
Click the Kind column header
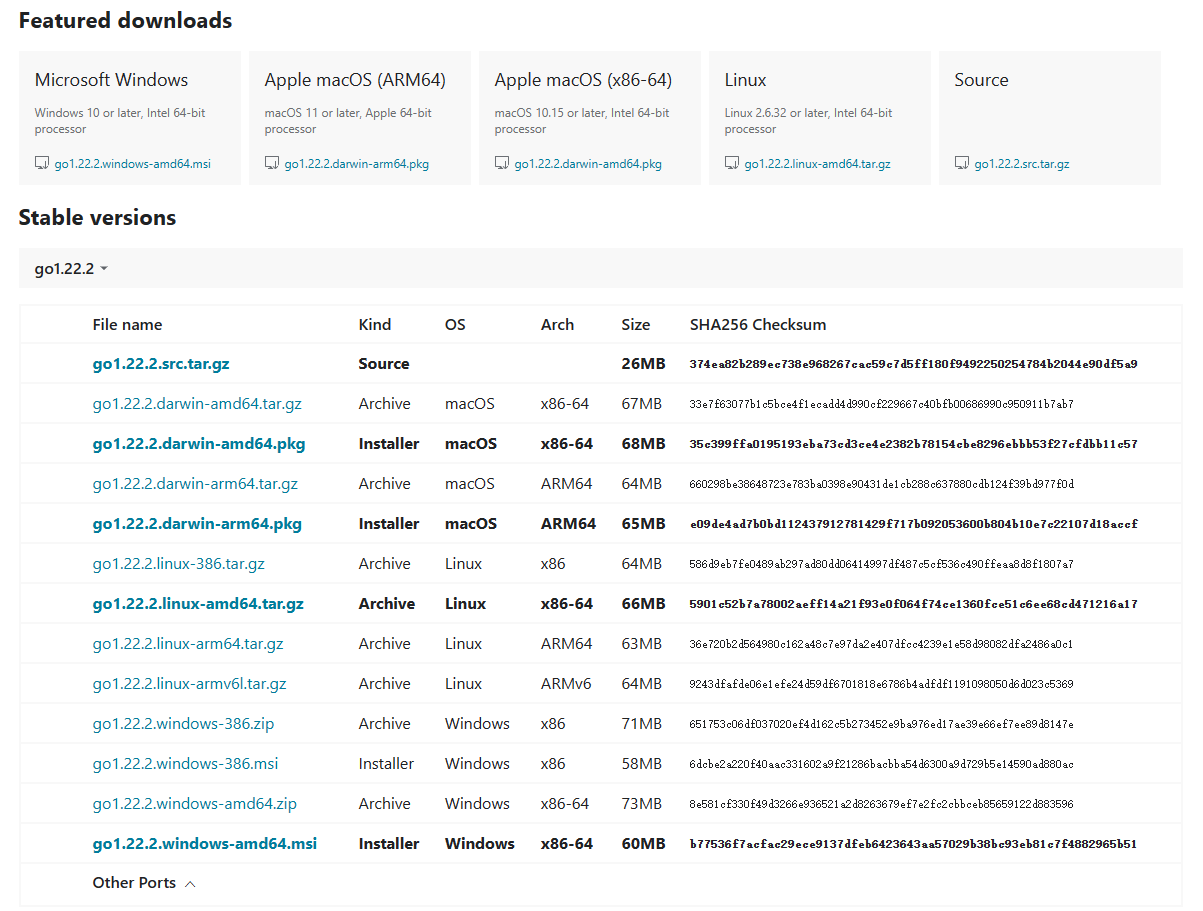(375, 325)
